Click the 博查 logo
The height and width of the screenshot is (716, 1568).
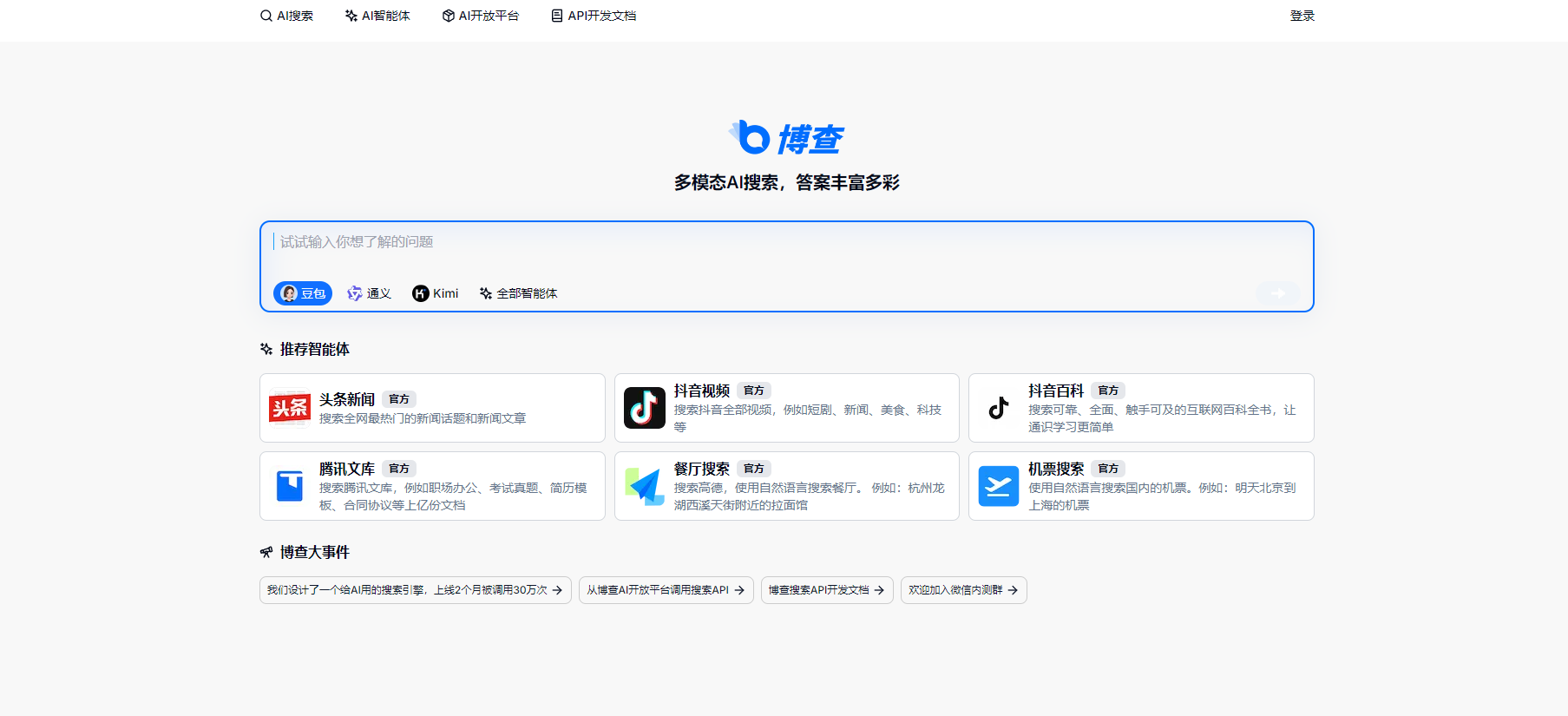tap(786, 138)
